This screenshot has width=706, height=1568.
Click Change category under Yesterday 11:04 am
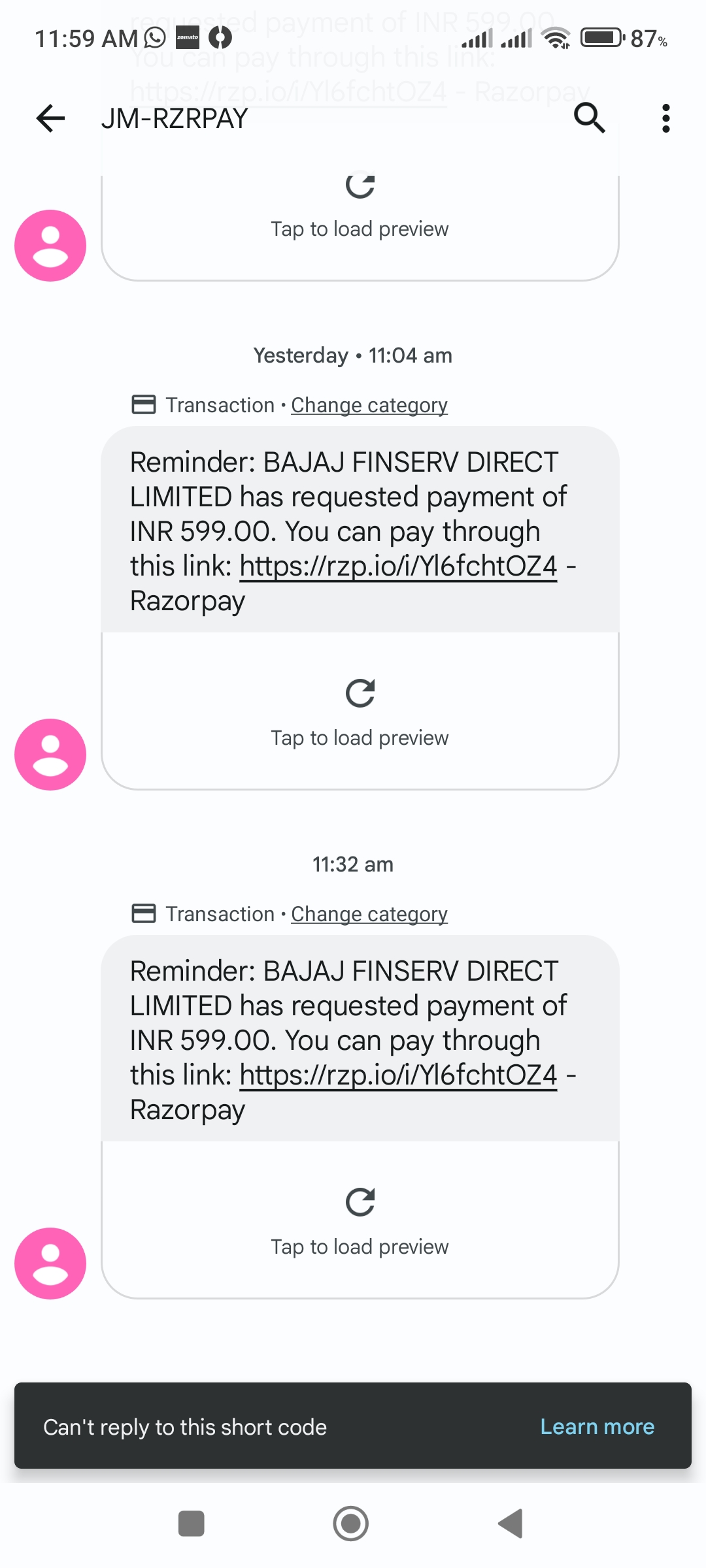369,405
